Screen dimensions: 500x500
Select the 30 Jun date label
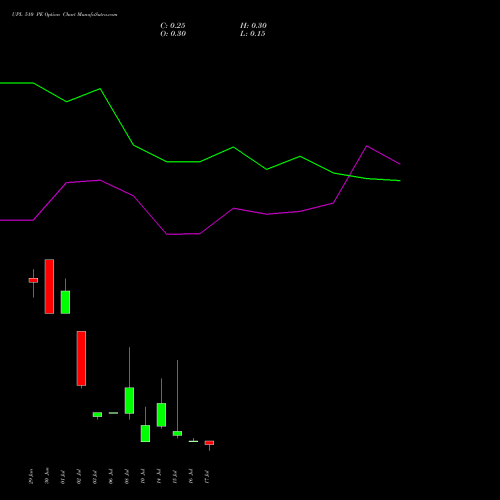click(x=47, y=476)
